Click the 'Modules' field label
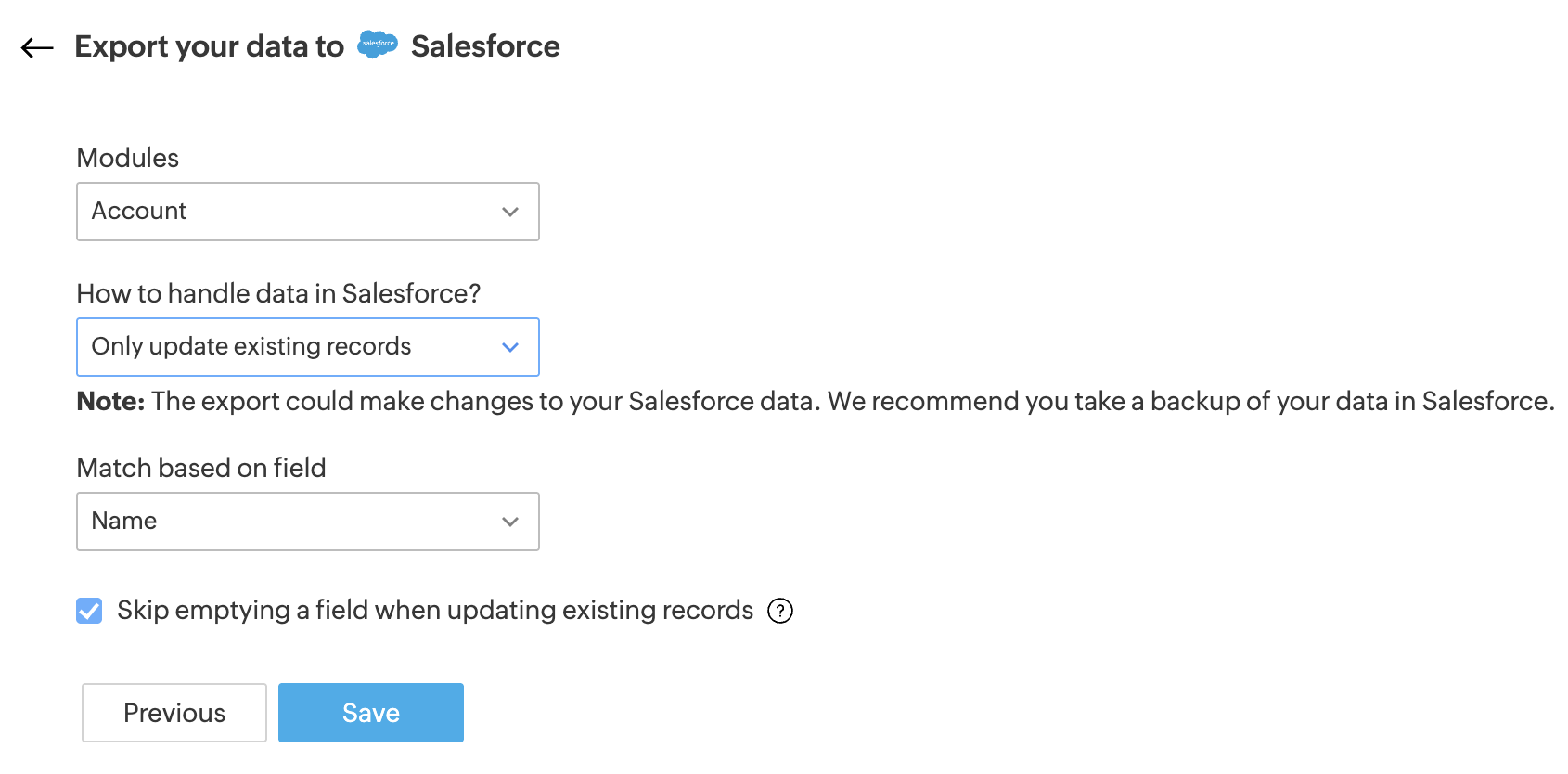Screen dimensions: 1568x774 click(128, 158)
